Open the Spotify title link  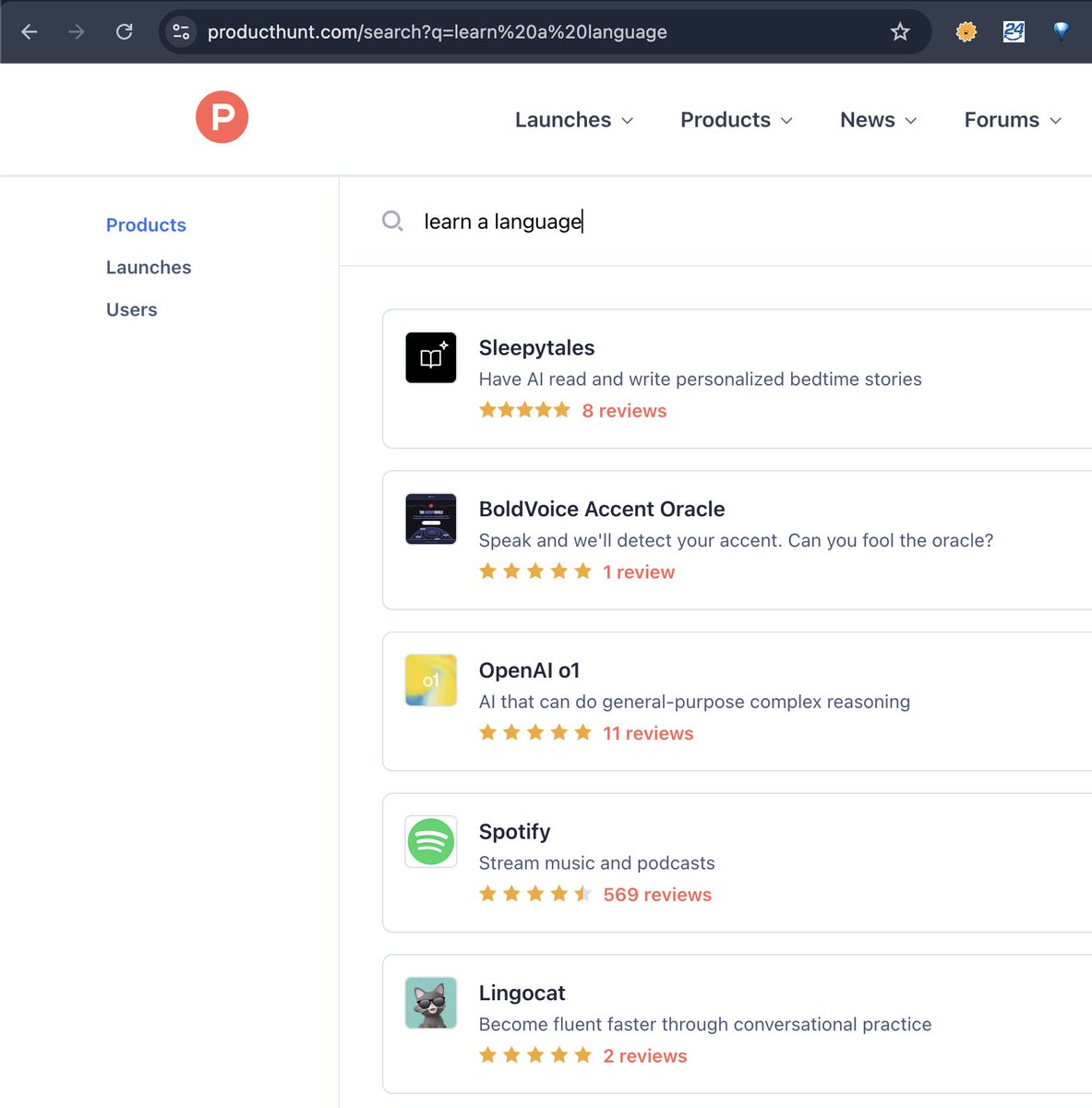[514, 832]
